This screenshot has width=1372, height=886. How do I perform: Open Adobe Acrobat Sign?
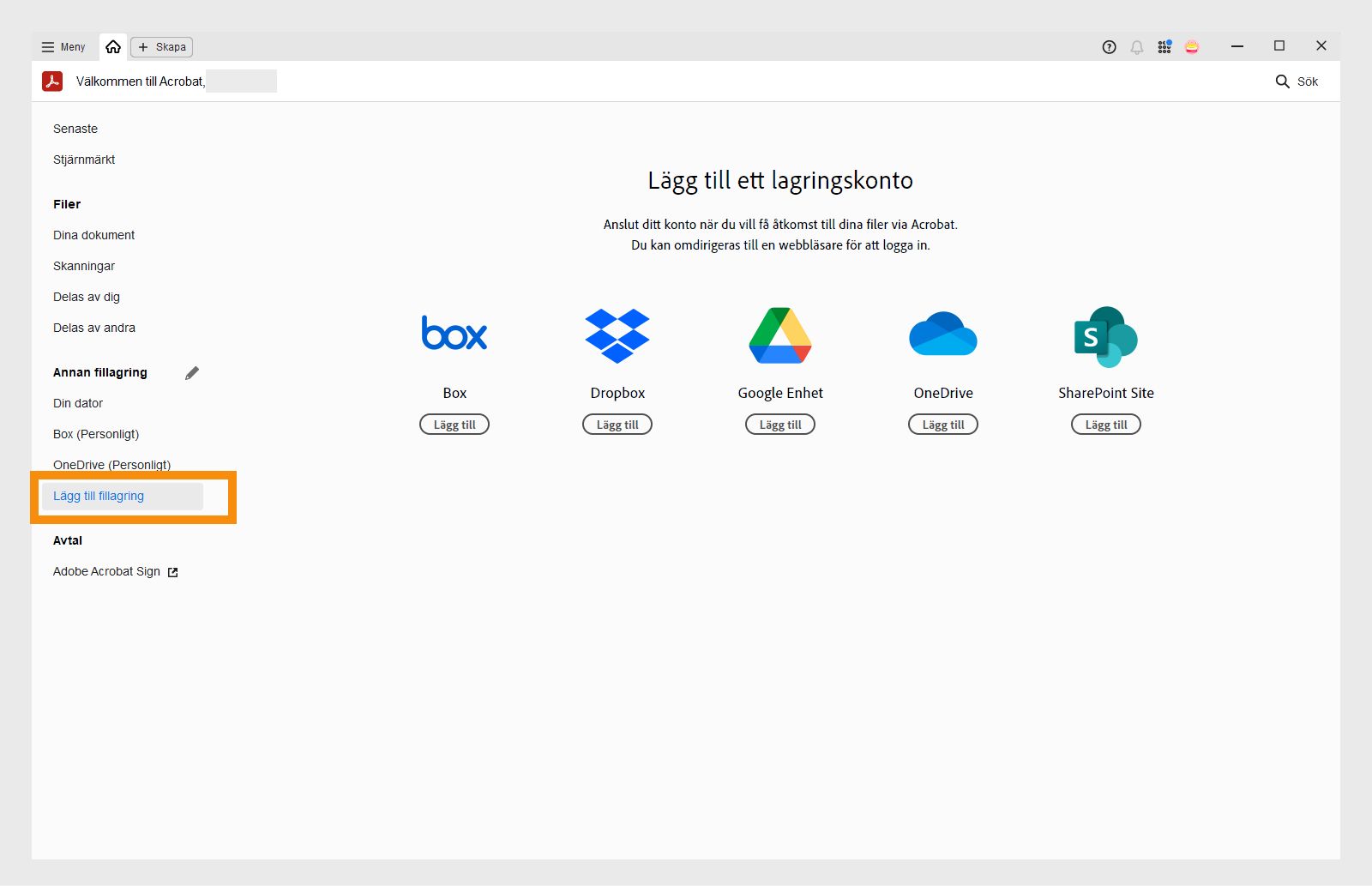pos(106,571)
